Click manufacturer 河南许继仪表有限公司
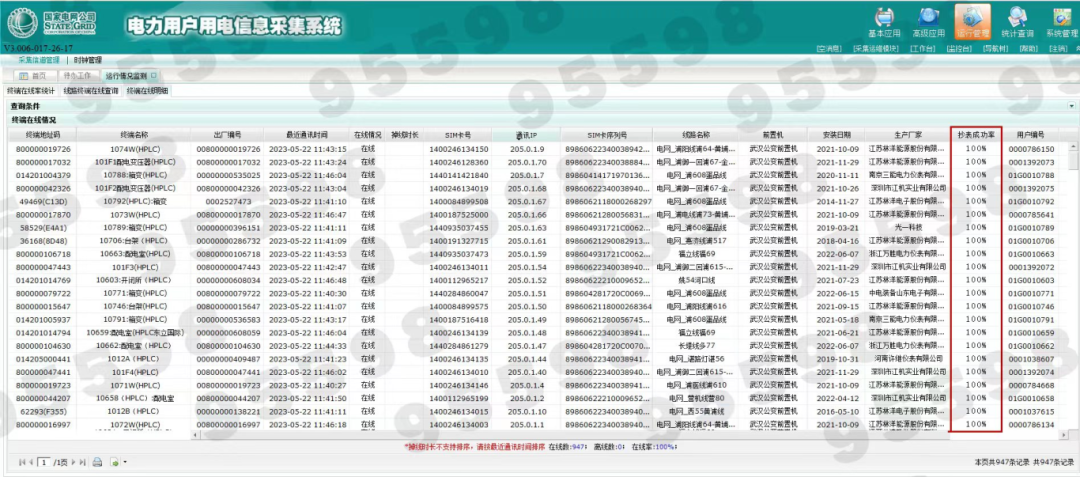 906,359
